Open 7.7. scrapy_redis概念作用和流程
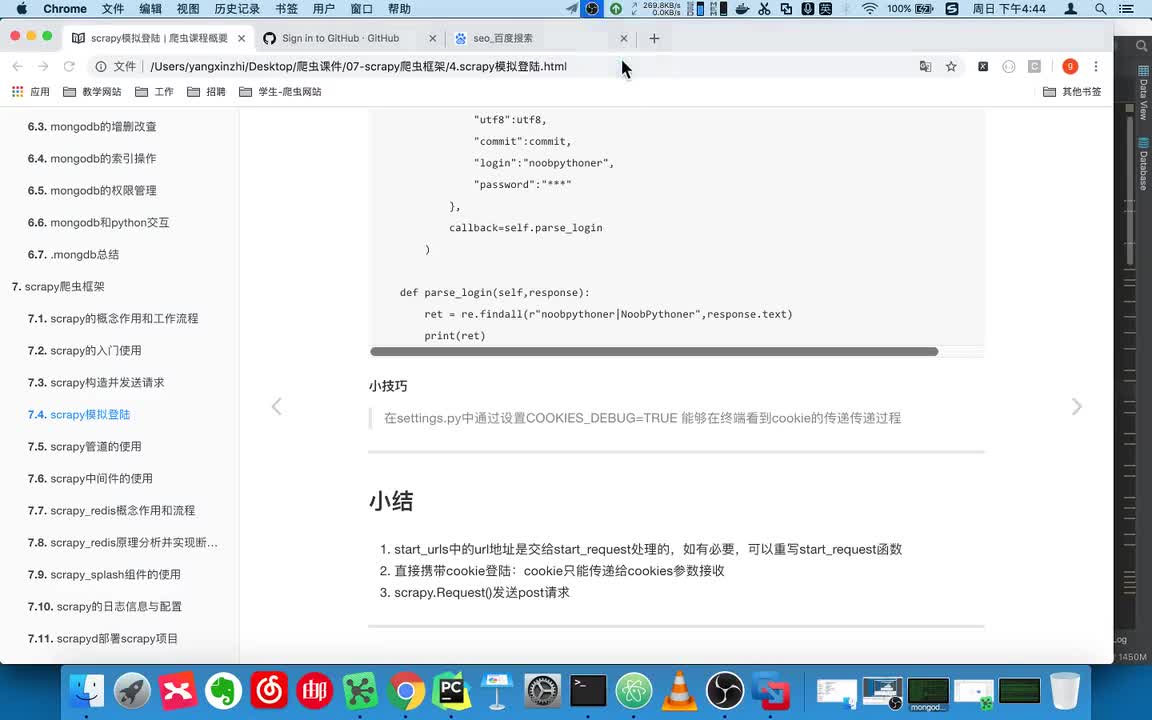This screenshot has width=1152, height=720. click(x=112, y=511)
